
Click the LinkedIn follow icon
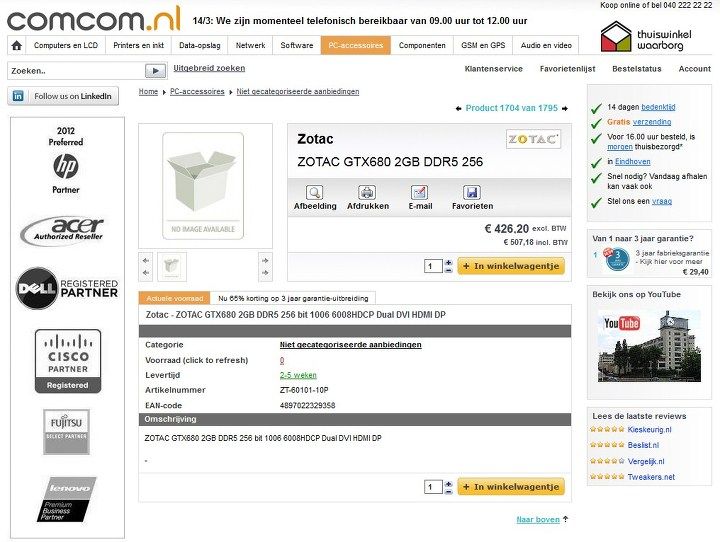coord(18,96)
